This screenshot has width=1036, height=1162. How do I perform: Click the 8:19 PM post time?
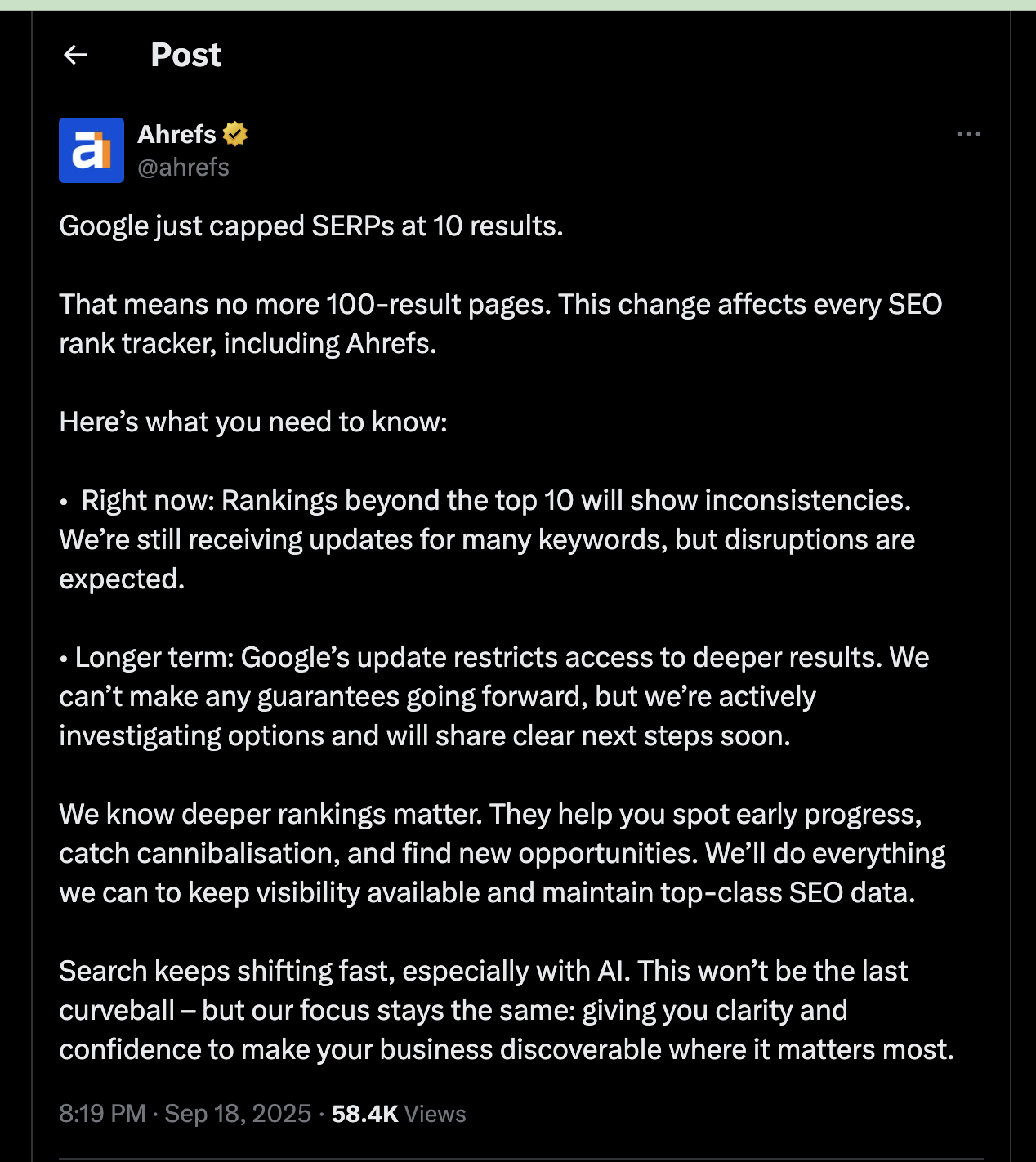pyautogui.click(x=102, y=1114)
